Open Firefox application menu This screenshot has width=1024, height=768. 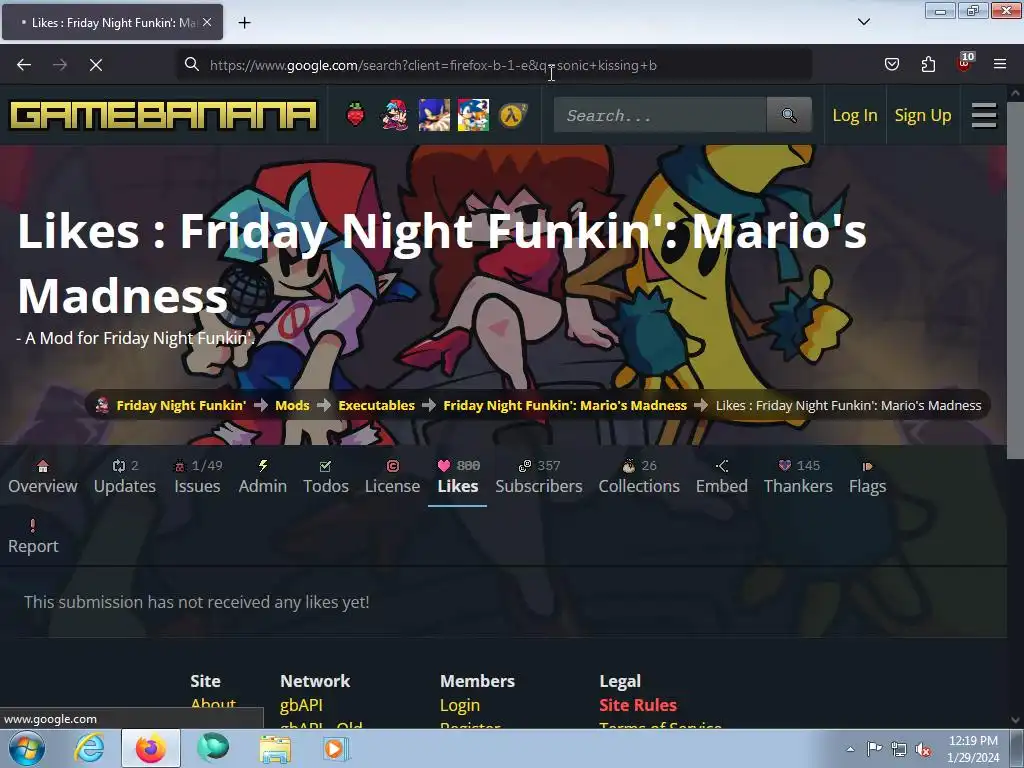(x=1000, y=64)
